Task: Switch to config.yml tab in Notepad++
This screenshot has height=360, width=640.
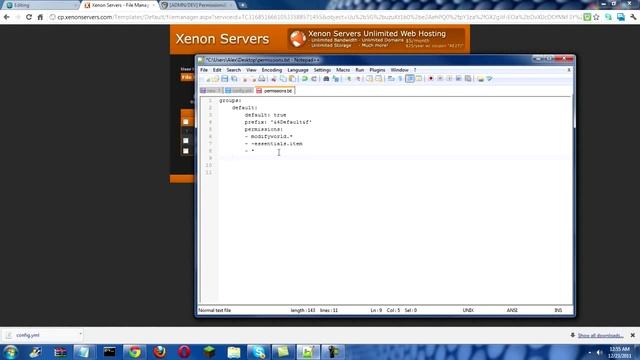Action: (x=239, y=91)
